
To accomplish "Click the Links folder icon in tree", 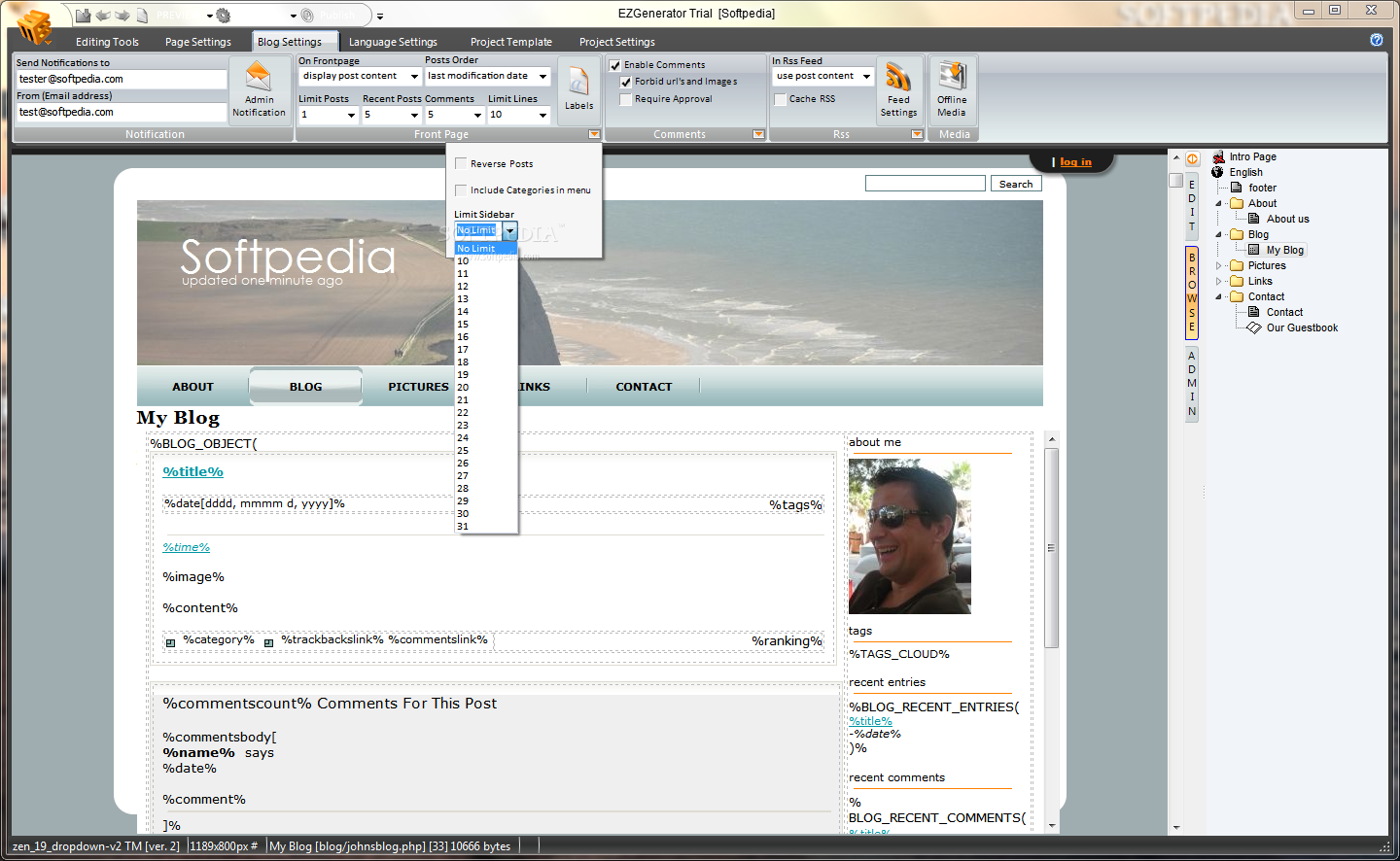I will pos(1237,281).
